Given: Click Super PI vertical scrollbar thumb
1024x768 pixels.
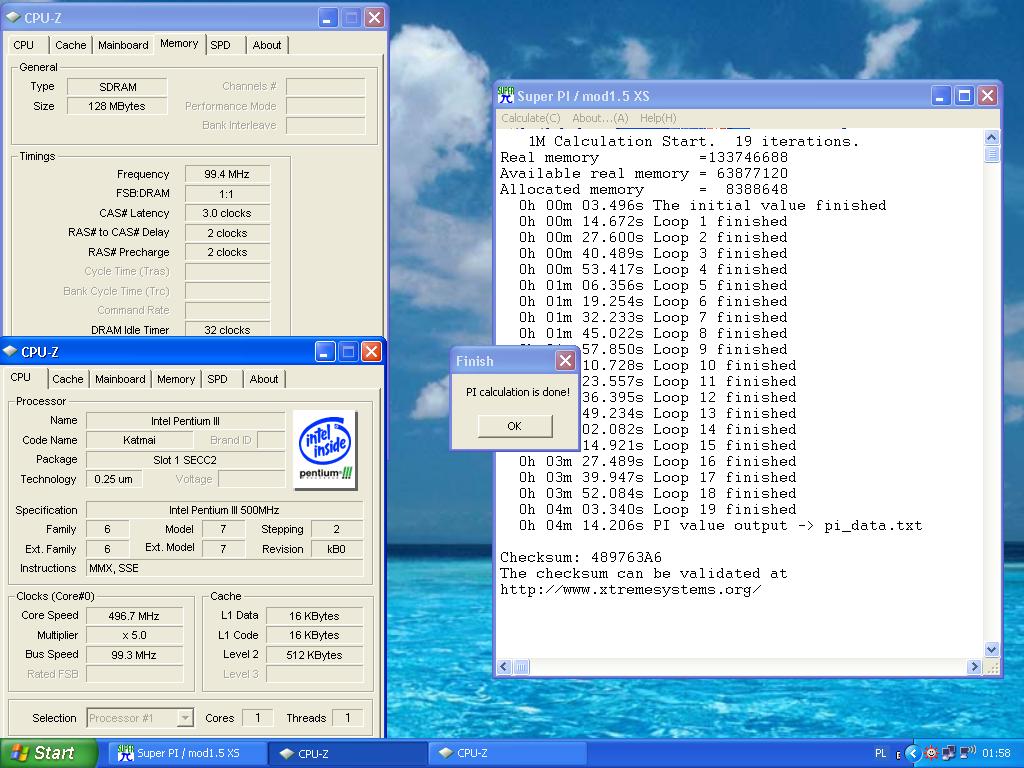Looking at the screenshot, I should [991, 154].
